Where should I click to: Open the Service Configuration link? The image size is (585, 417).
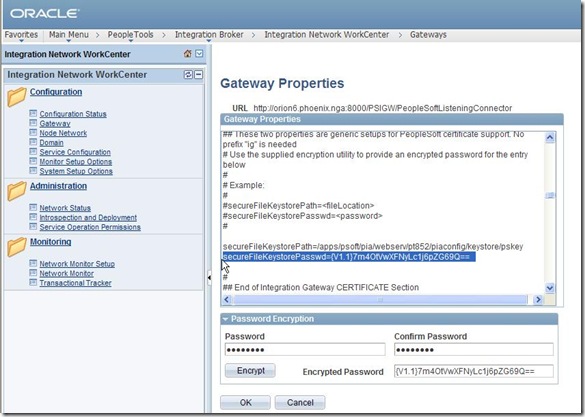click(x=75, y=152)
